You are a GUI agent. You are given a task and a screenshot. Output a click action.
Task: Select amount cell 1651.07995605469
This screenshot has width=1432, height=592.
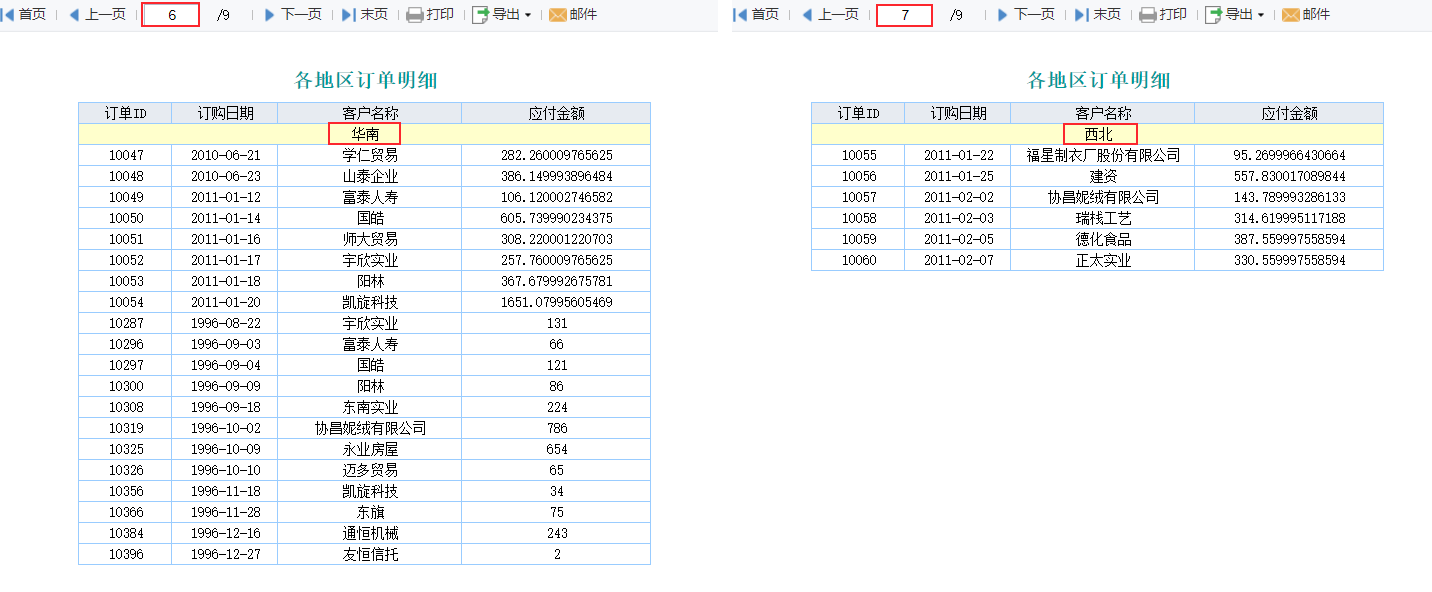(x=557, y=302)
